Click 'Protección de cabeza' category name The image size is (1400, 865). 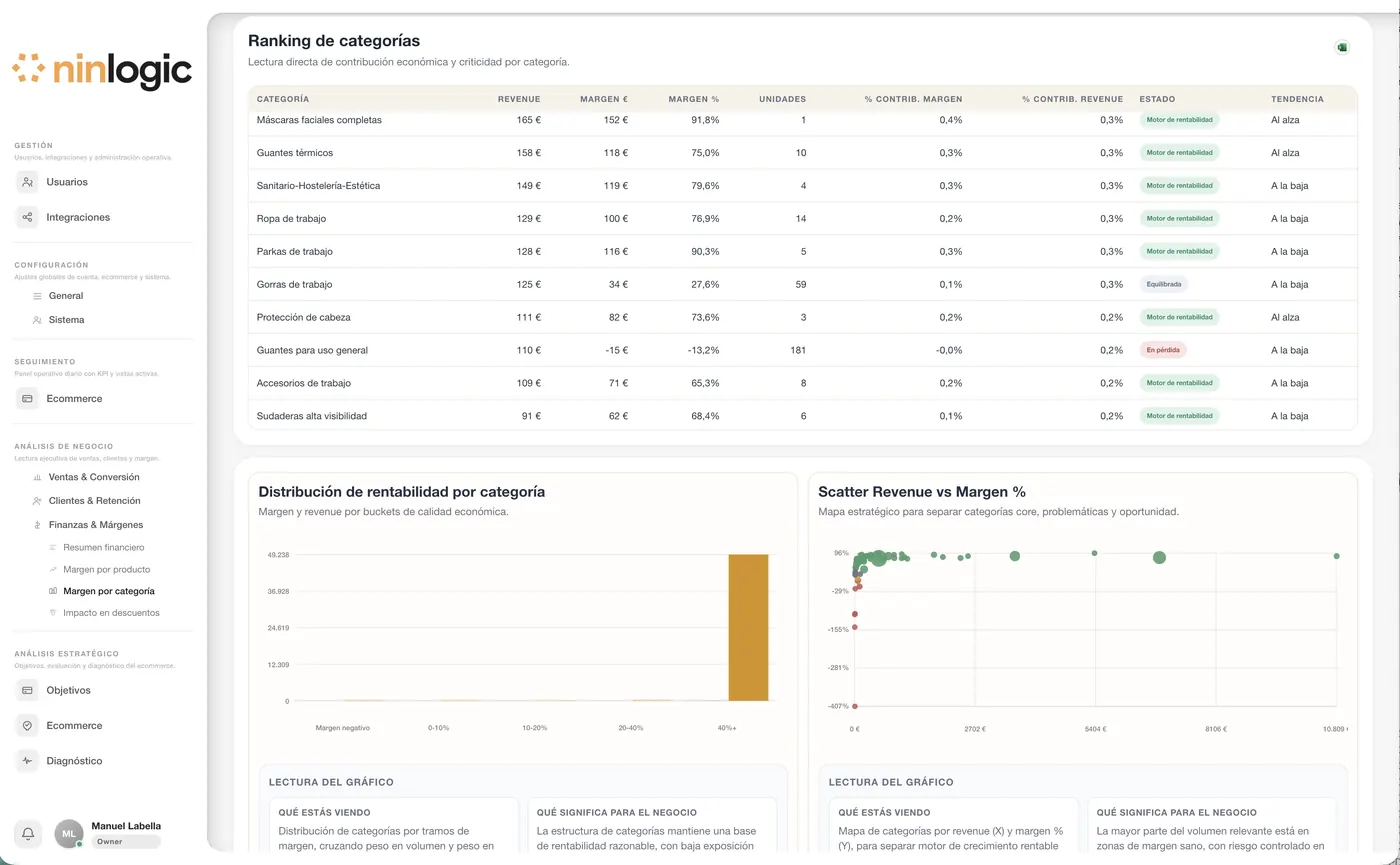(304, 317)
